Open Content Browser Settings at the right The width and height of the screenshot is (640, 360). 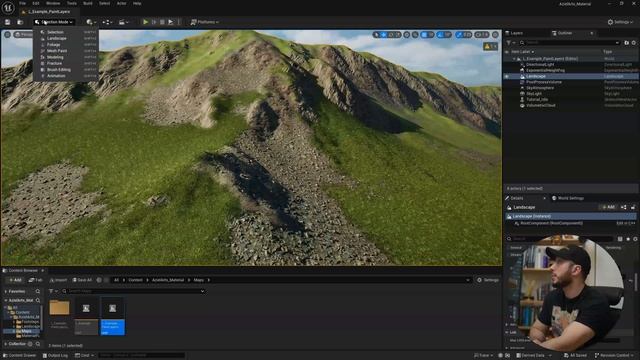[488, 280]
